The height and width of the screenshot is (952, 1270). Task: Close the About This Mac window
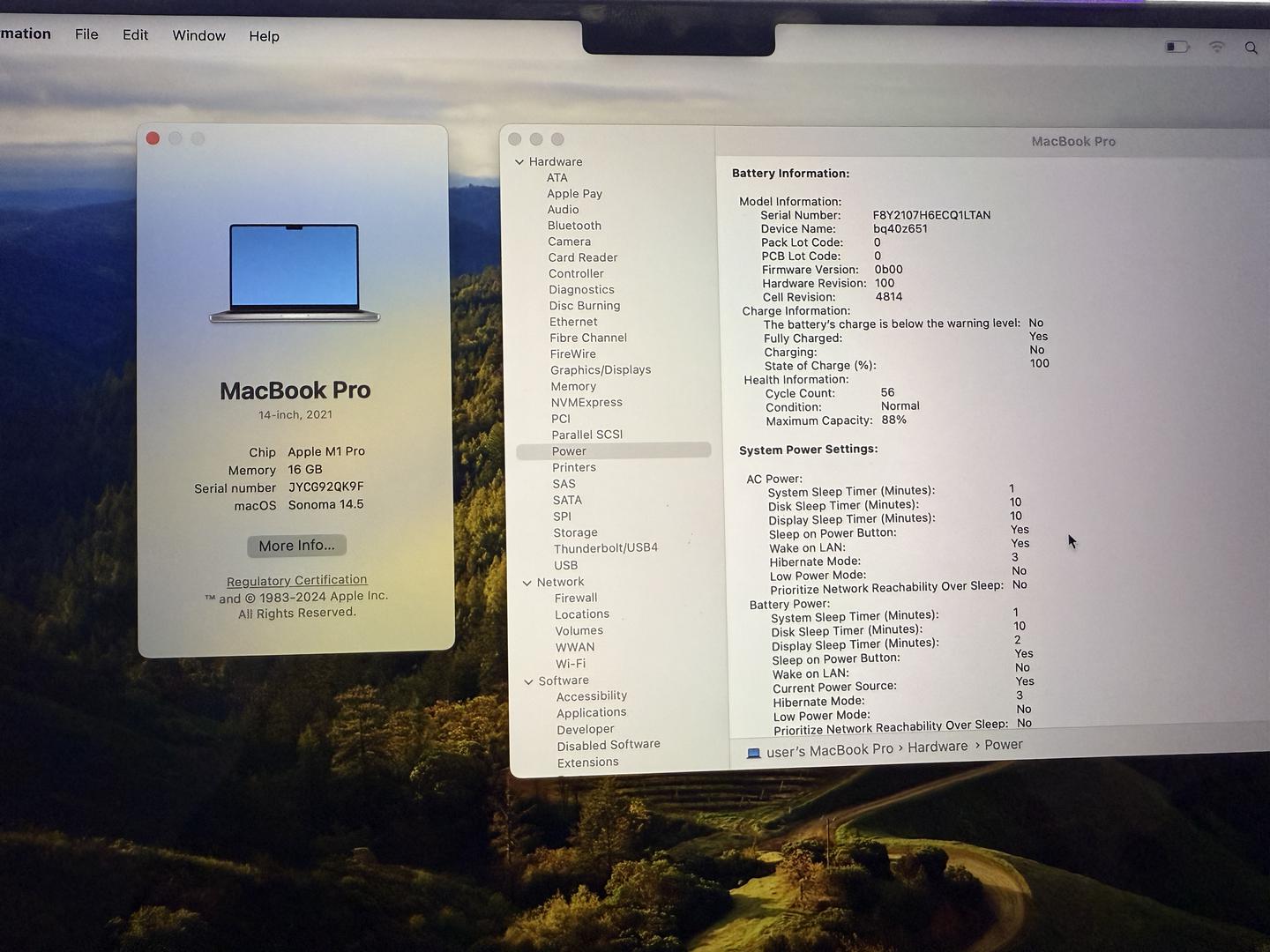pos(153,138)
